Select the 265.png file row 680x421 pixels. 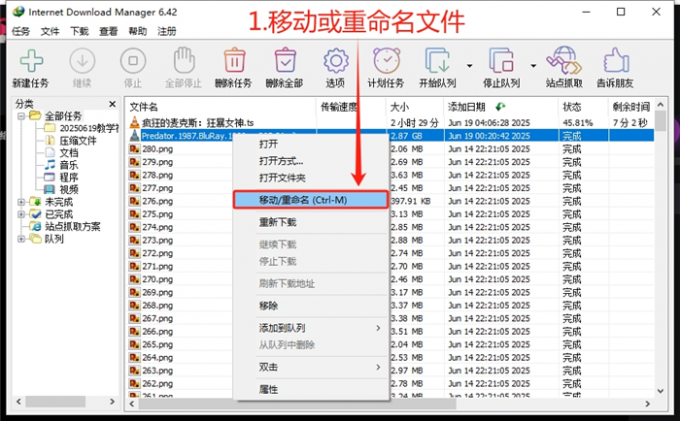tap(390, 345)
